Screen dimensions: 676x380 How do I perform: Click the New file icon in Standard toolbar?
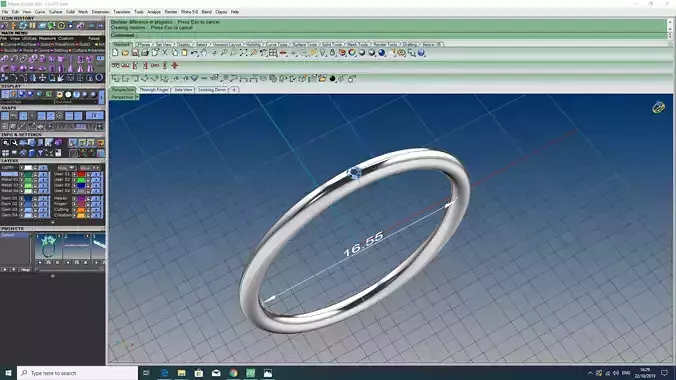click(115, 53)
